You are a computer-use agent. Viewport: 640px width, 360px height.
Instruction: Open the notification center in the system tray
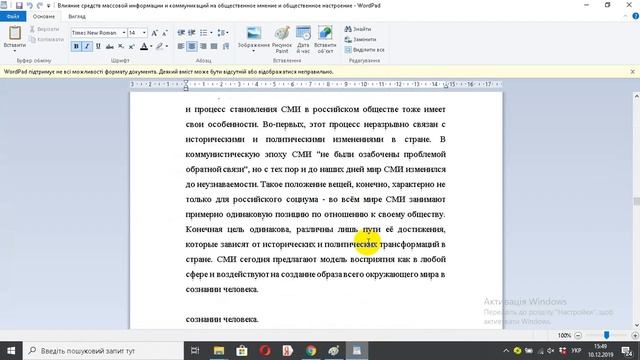point(627,351)
